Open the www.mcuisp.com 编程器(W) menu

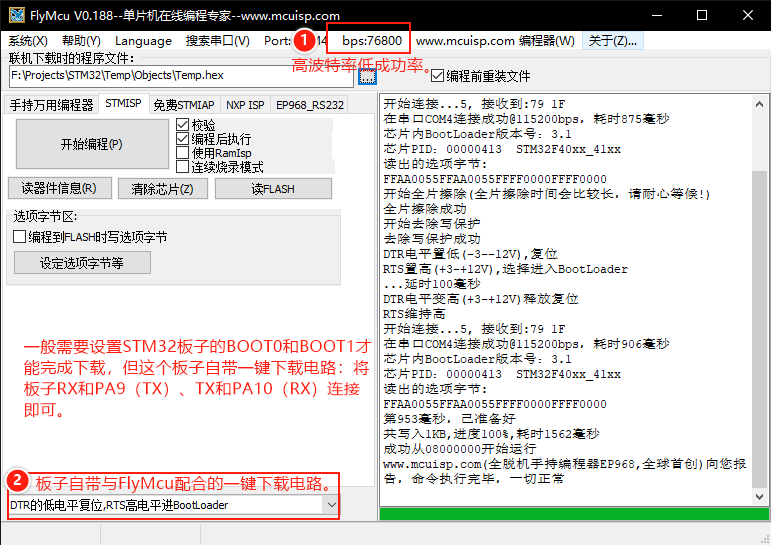click(495, 41)
